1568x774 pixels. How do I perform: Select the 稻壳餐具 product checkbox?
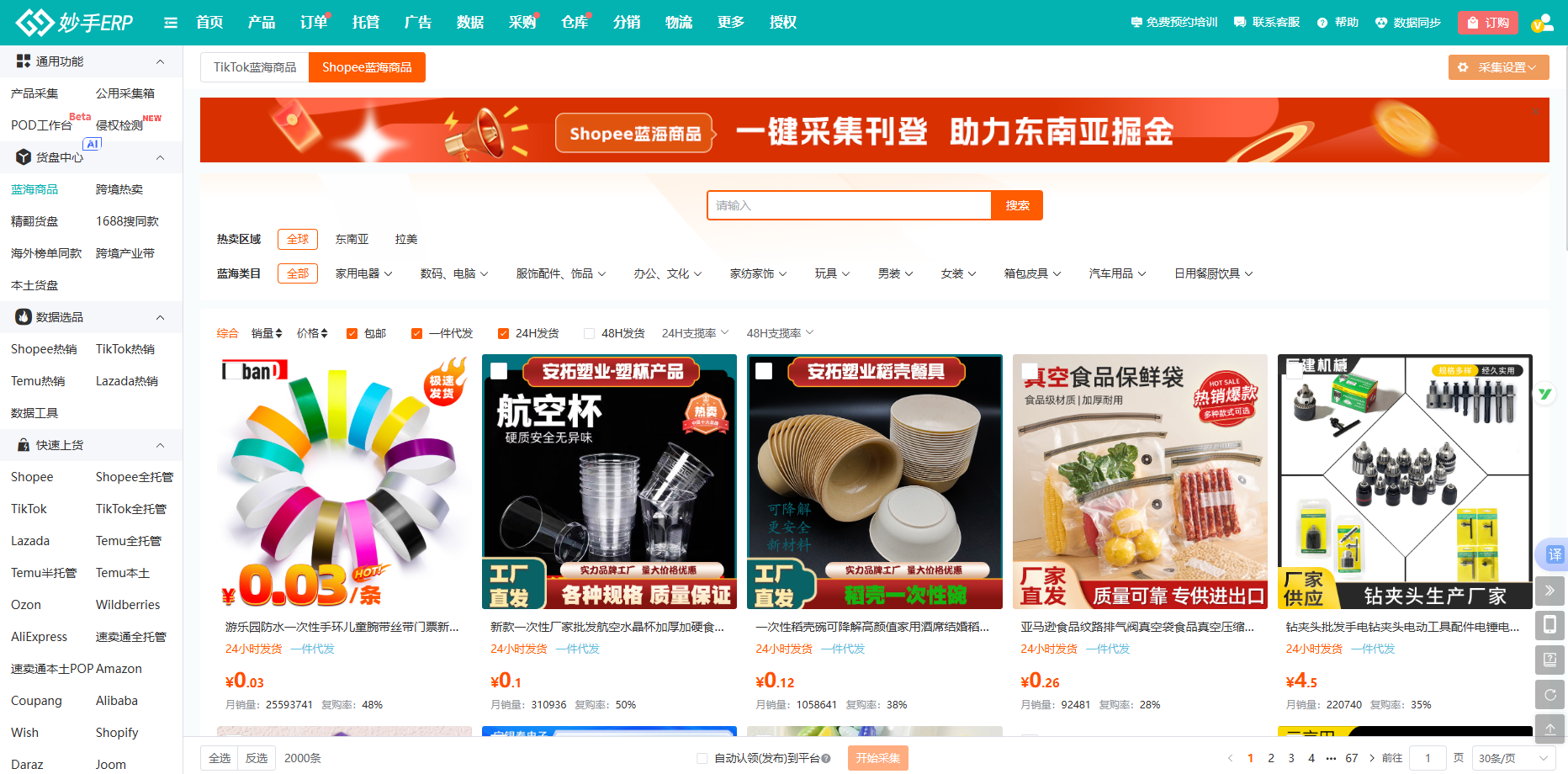(764, 371)
